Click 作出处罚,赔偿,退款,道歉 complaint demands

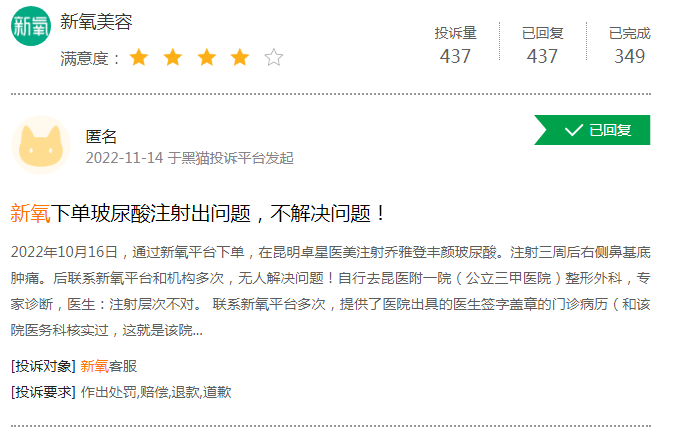coord(156,392)
